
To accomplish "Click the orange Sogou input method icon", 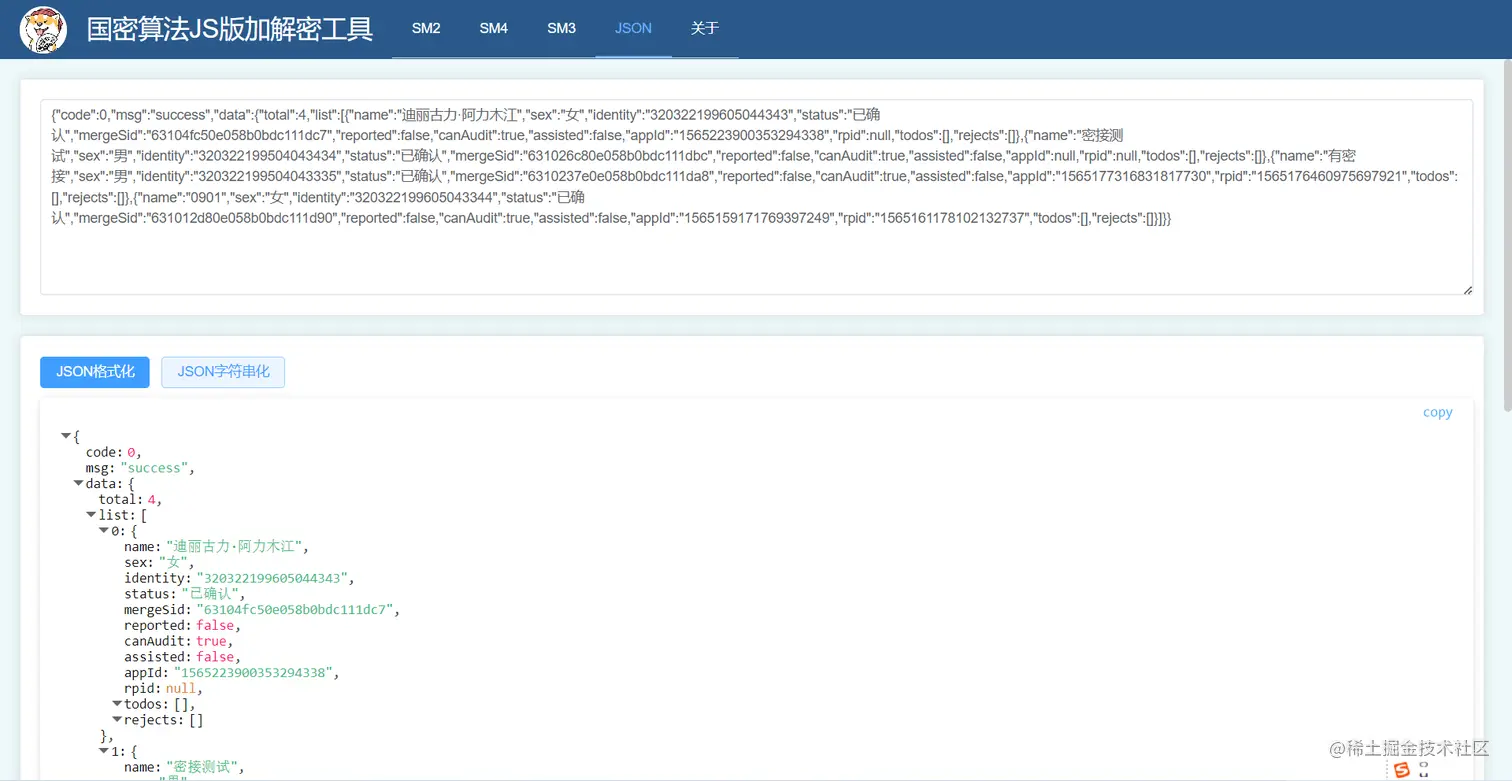I will (x=1402, y=769).
